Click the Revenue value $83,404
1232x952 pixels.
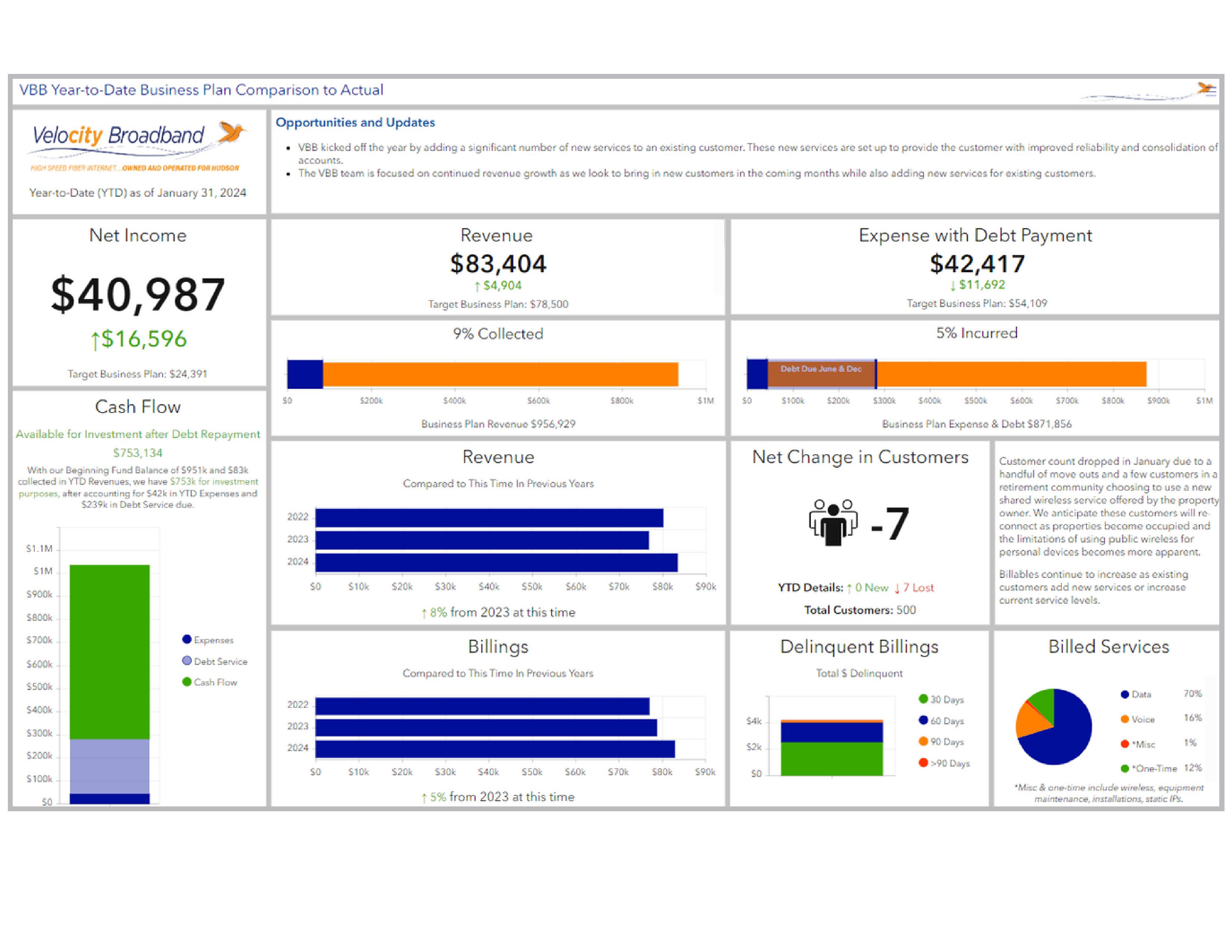tap(498, 264)
